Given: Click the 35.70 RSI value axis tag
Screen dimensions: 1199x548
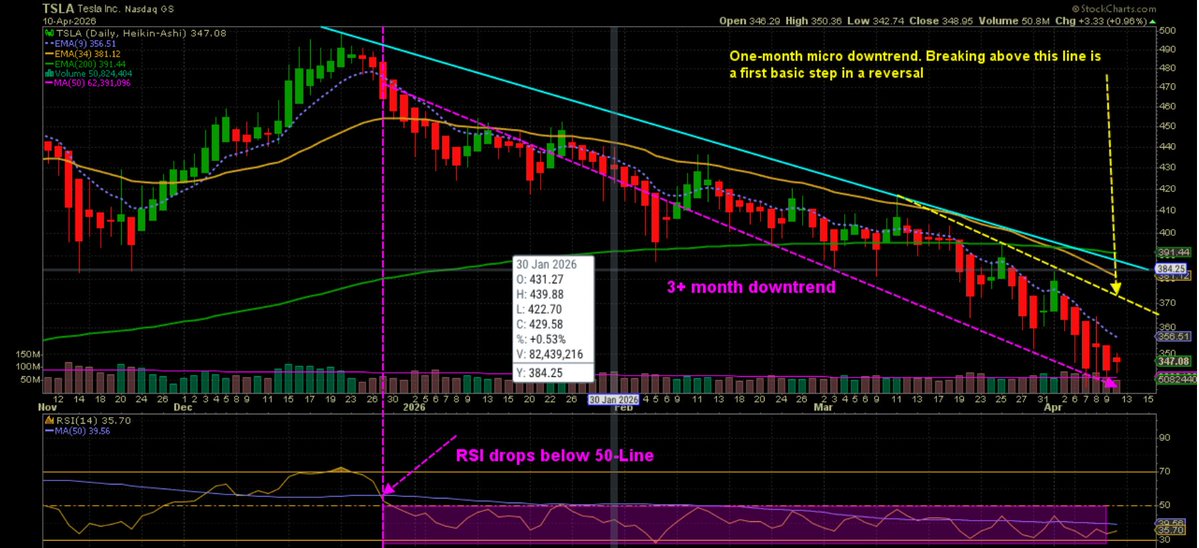Looking at the screenshot, I should [1171, 529].
